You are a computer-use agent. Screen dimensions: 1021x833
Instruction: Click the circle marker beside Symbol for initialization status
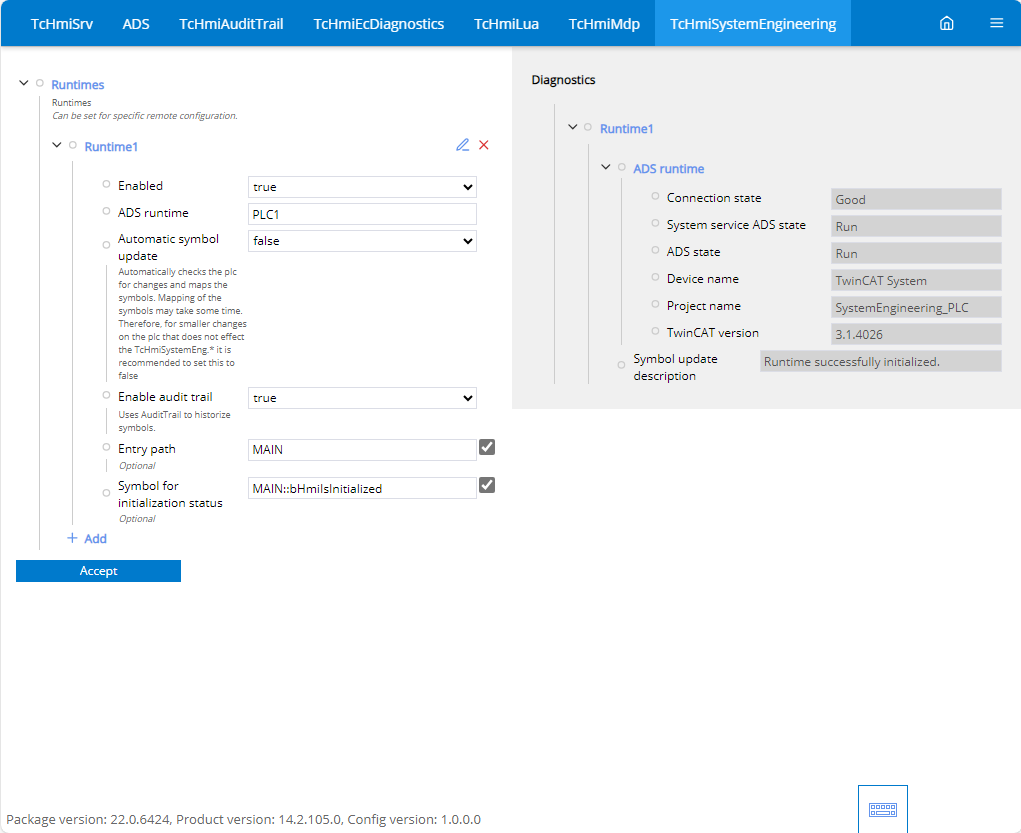[x=106, y=493]
